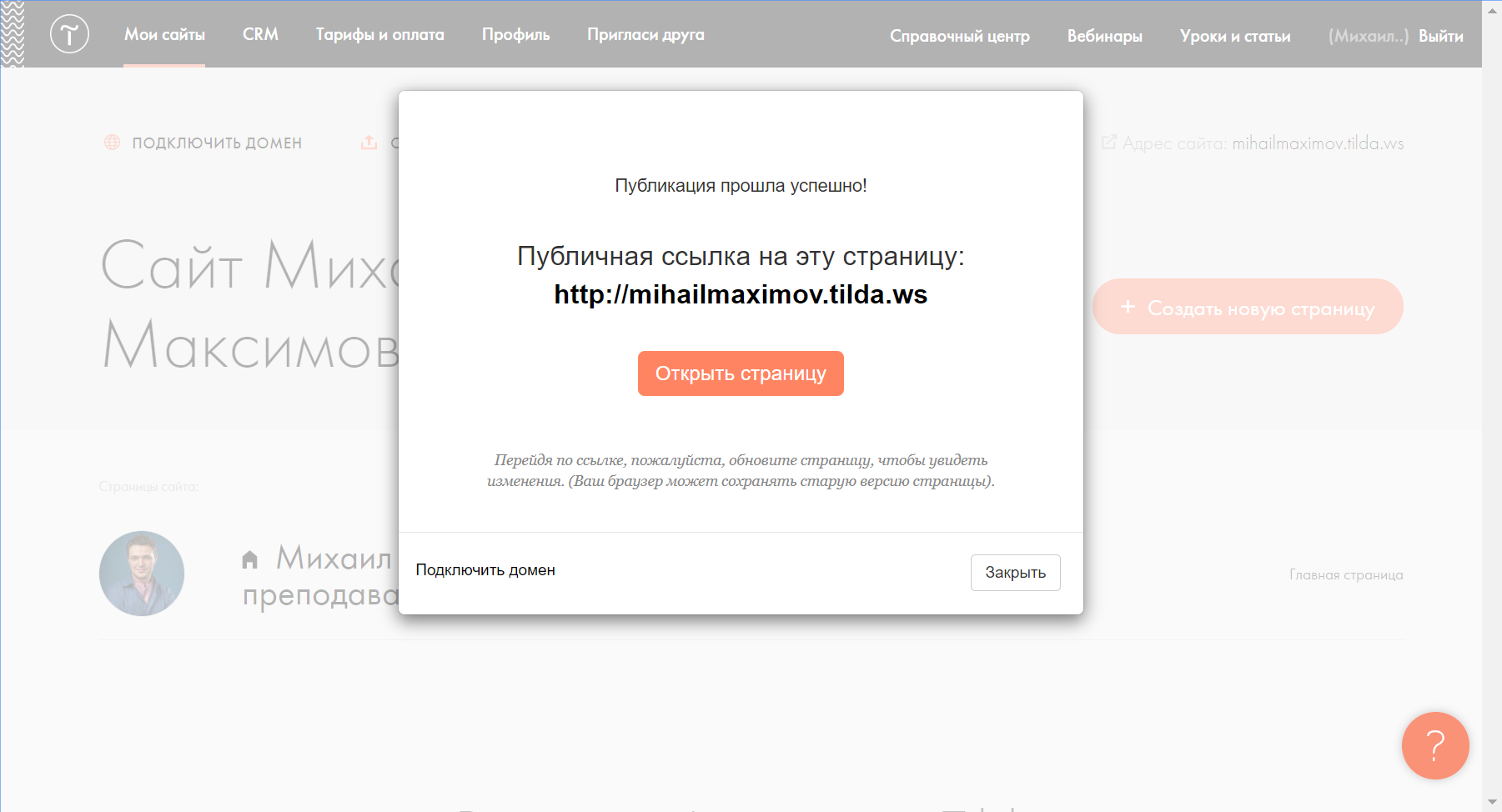Screen dimensions: 1502x812
Task: Click the scrollbar up arrow
Action: pos(1492,10)
